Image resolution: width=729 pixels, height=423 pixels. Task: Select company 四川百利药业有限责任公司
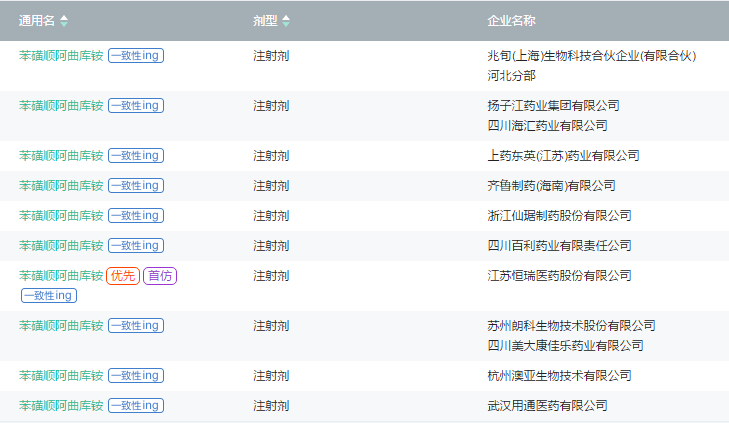559,246
